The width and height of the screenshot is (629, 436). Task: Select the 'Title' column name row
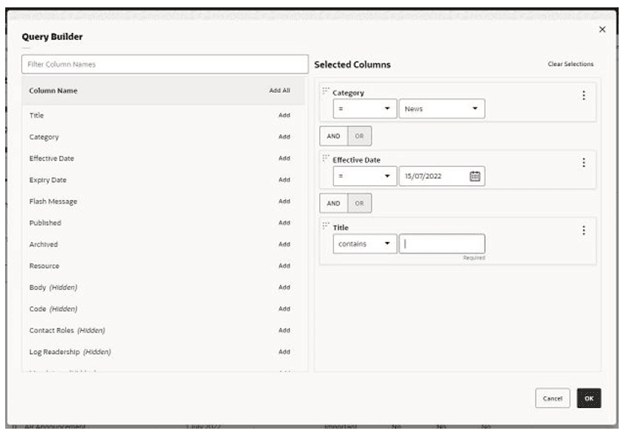(x=163, y=115)
